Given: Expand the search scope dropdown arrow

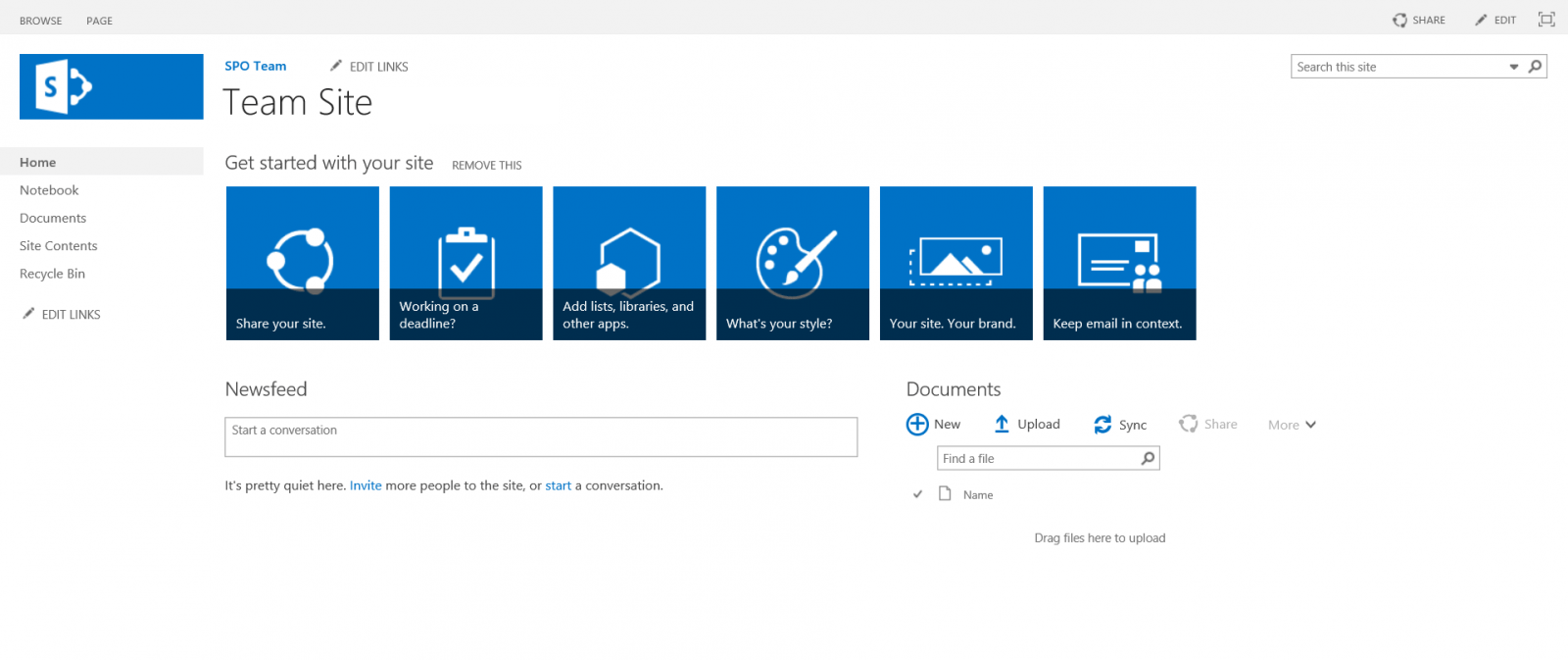Looking at the screenshot, I should [x=1513, y=67].
